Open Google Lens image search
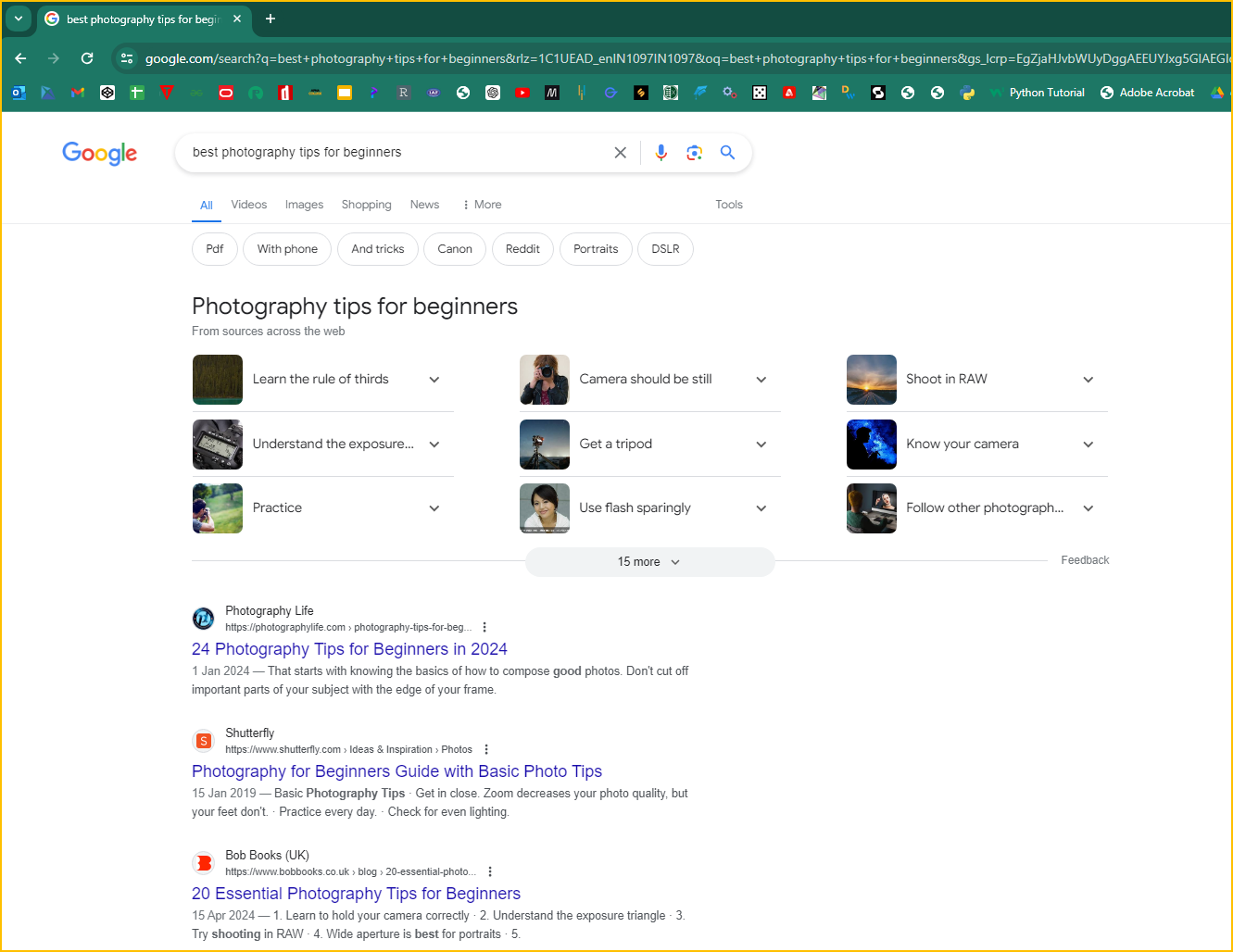The height and width of the screenshot is (952, 1233). point(694,153)
